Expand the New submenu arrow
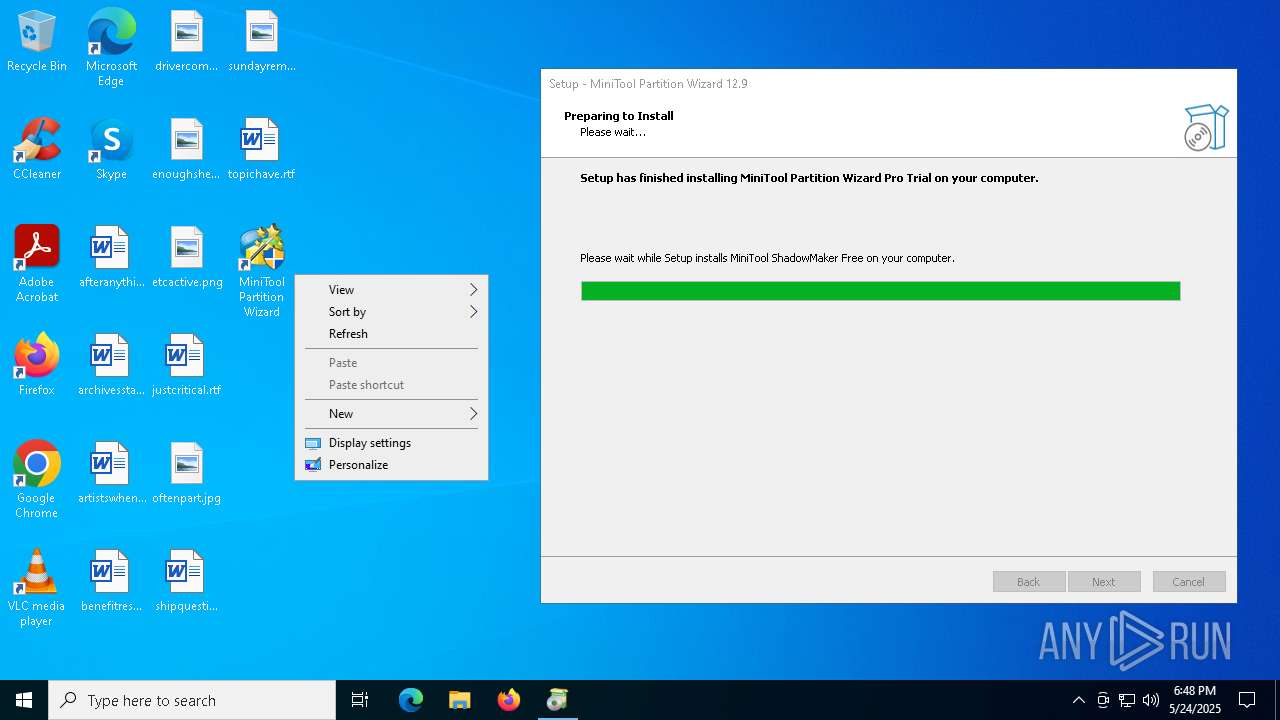 (474, 414)
